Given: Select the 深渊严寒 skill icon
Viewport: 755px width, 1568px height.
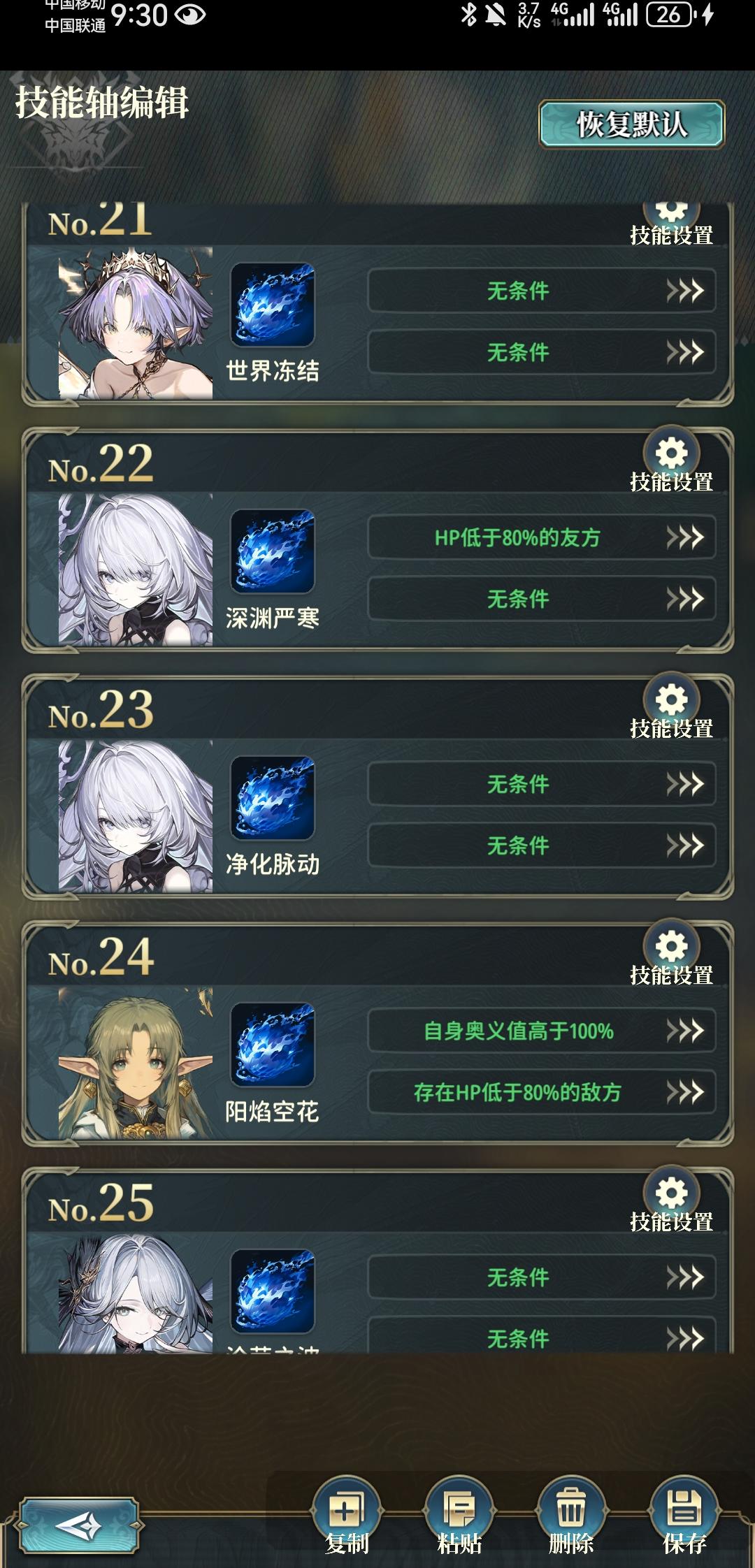Looking at the screenshot, I should [273, 551].
